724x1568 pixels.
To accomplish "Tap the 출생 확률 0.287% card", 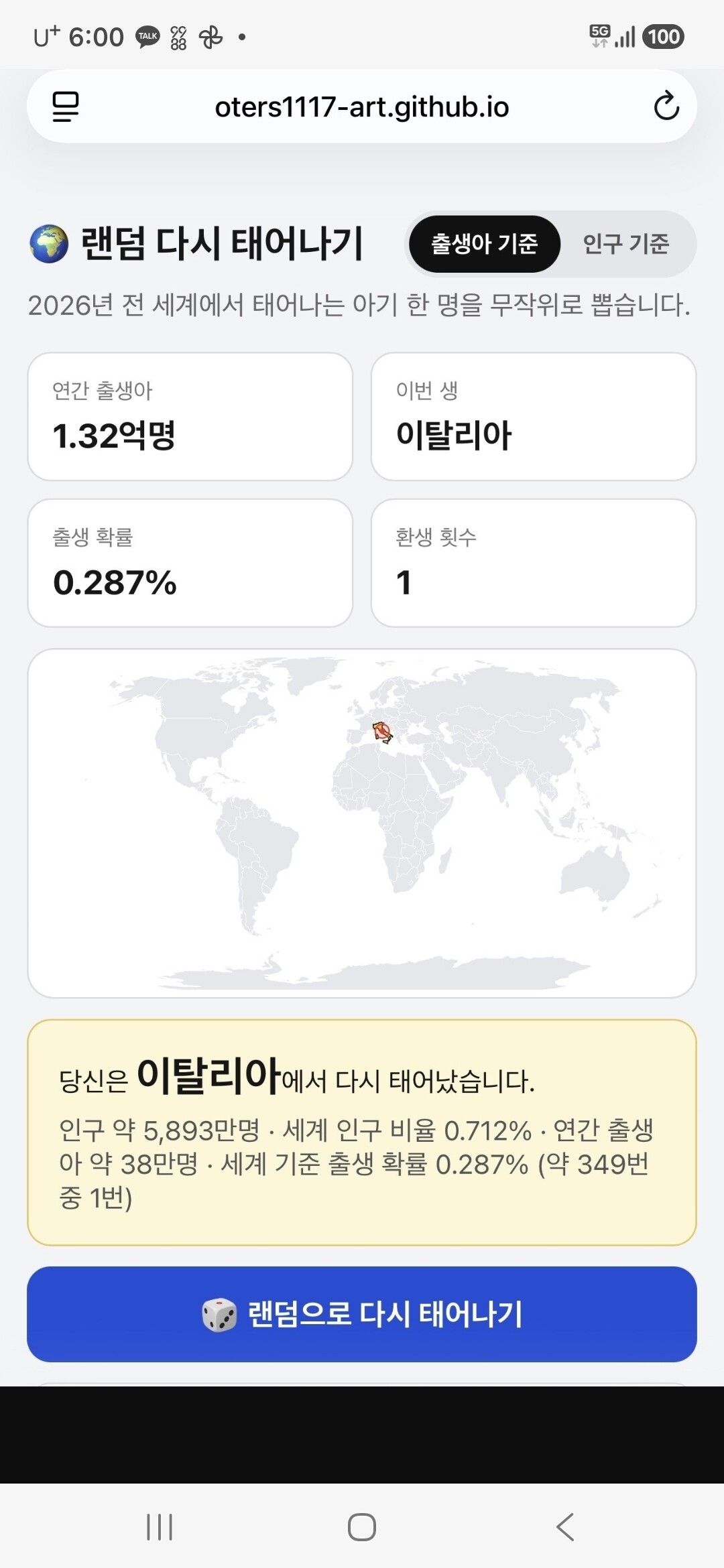I will pos(190,563).
